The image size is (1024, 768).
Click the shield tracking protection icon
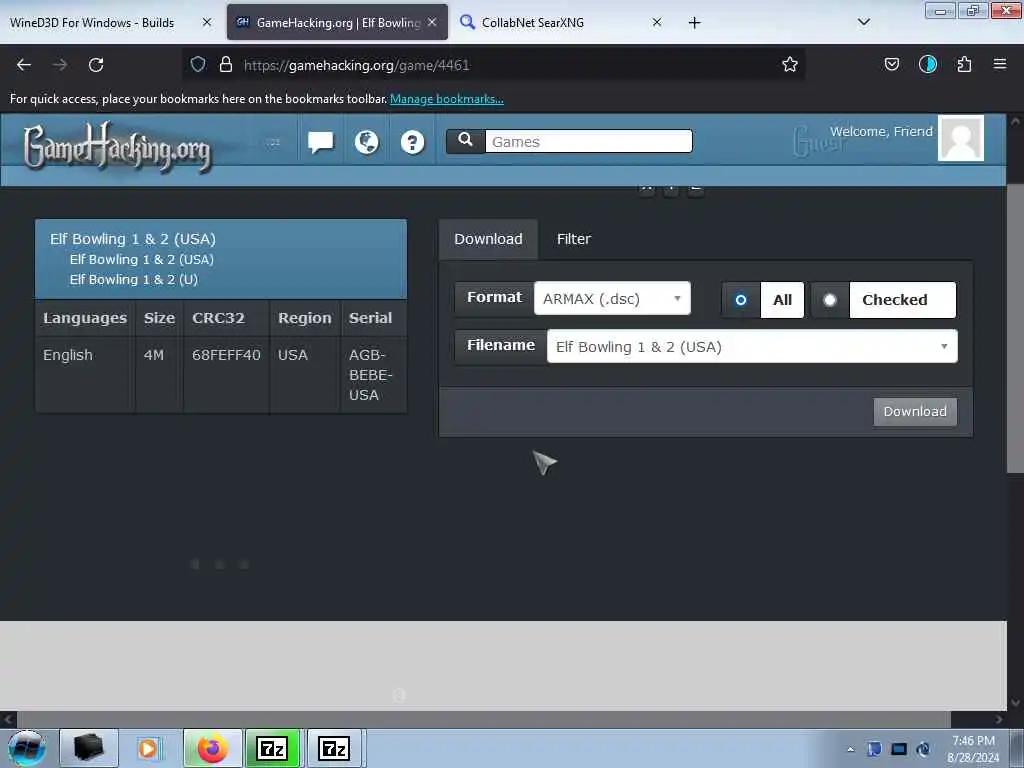click(x=198, y=64)
